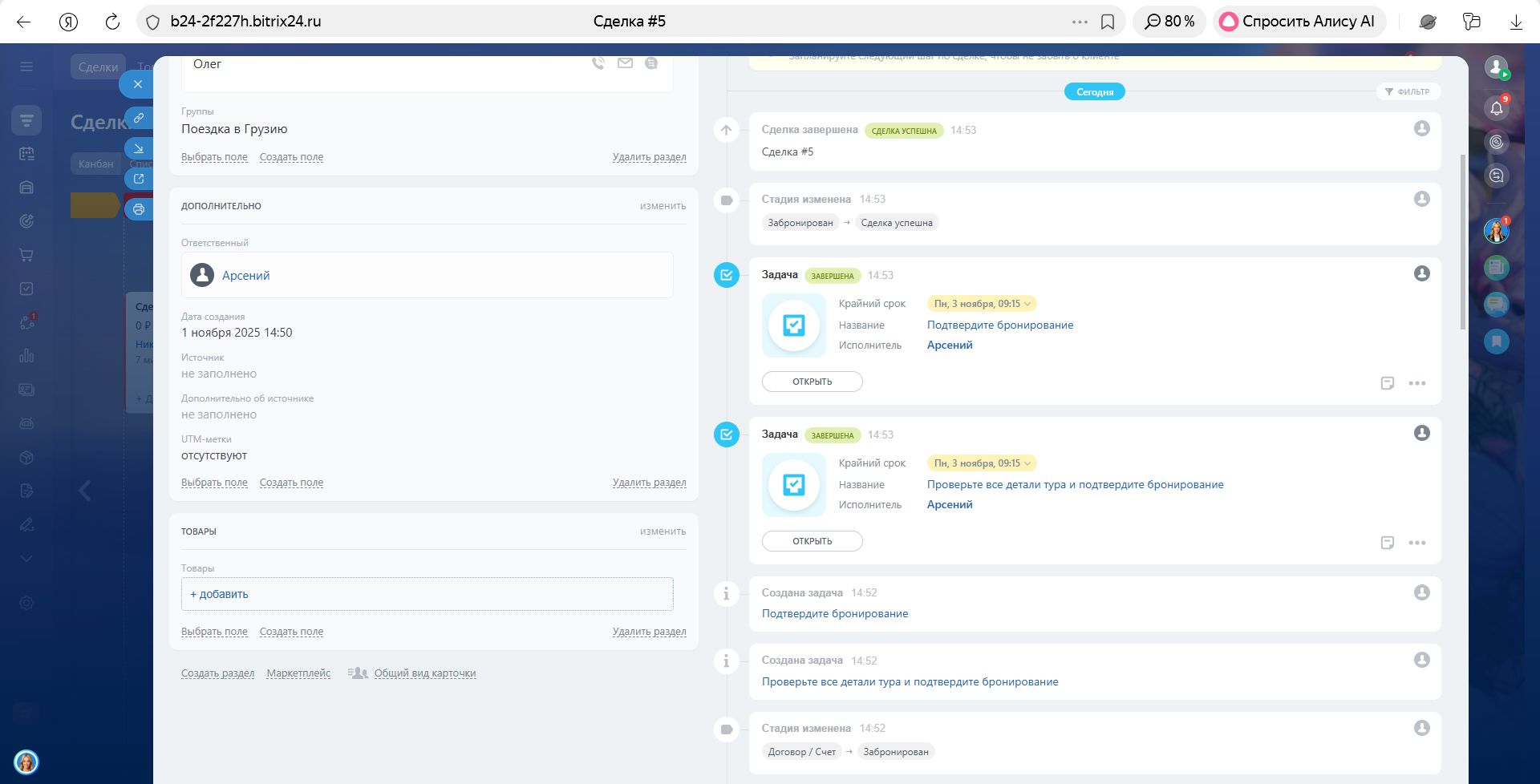Copy the deal link with the chain icon
This screenshot has height=784, width=1540.
tap(139, 118)
